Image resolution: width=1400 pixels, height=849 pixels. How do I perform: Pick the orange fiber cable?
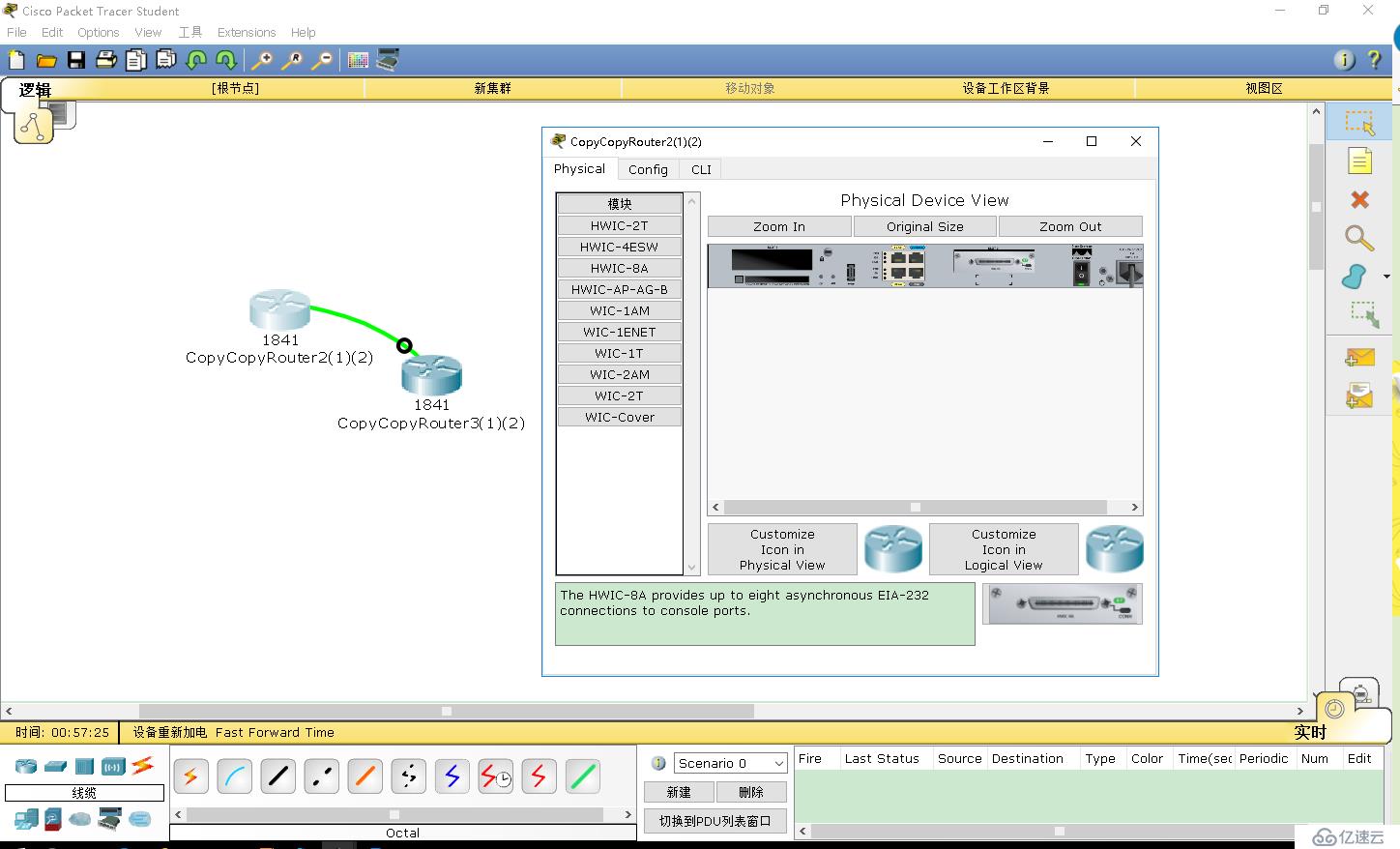365,776
